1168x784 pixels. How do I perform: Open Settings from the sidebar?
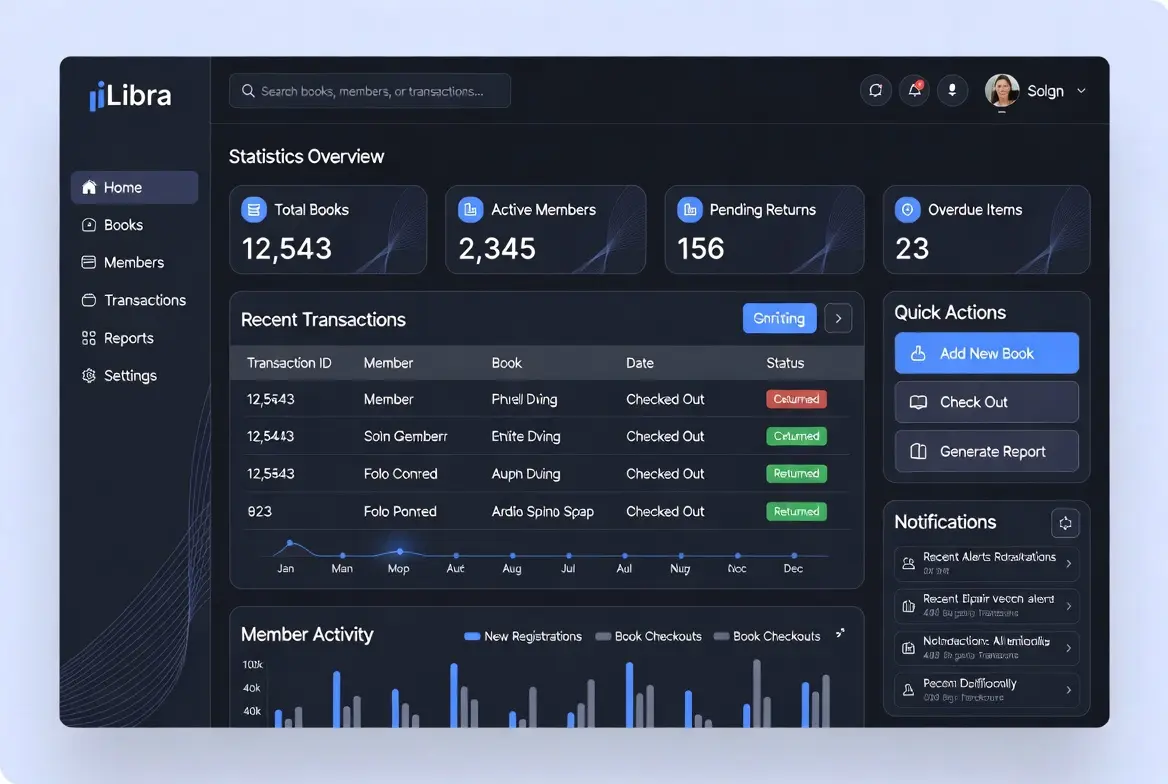tap(130, 376)
